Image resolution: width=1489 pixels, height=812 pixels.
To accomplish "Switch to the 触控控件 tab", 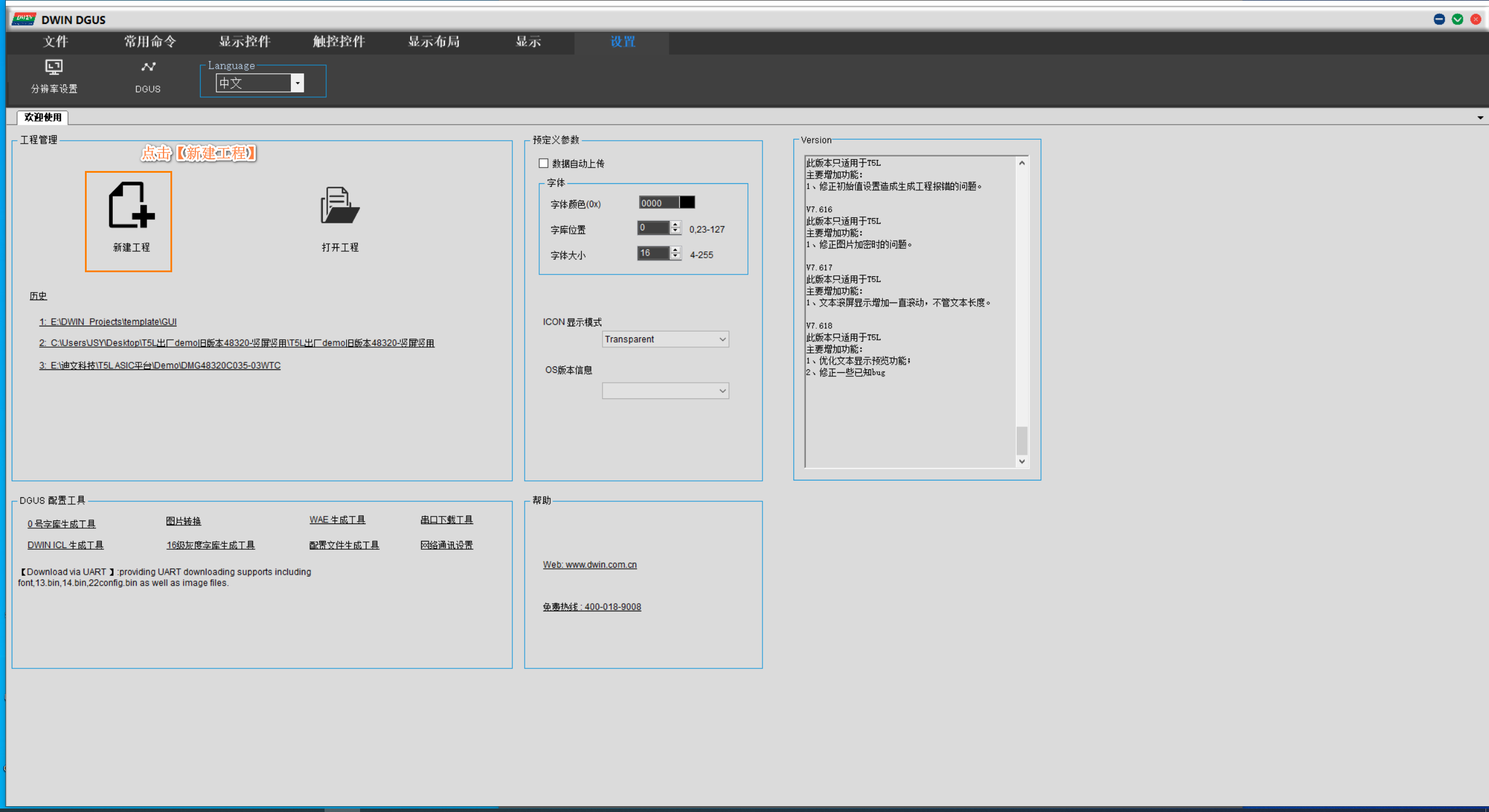I will point(339,42).
